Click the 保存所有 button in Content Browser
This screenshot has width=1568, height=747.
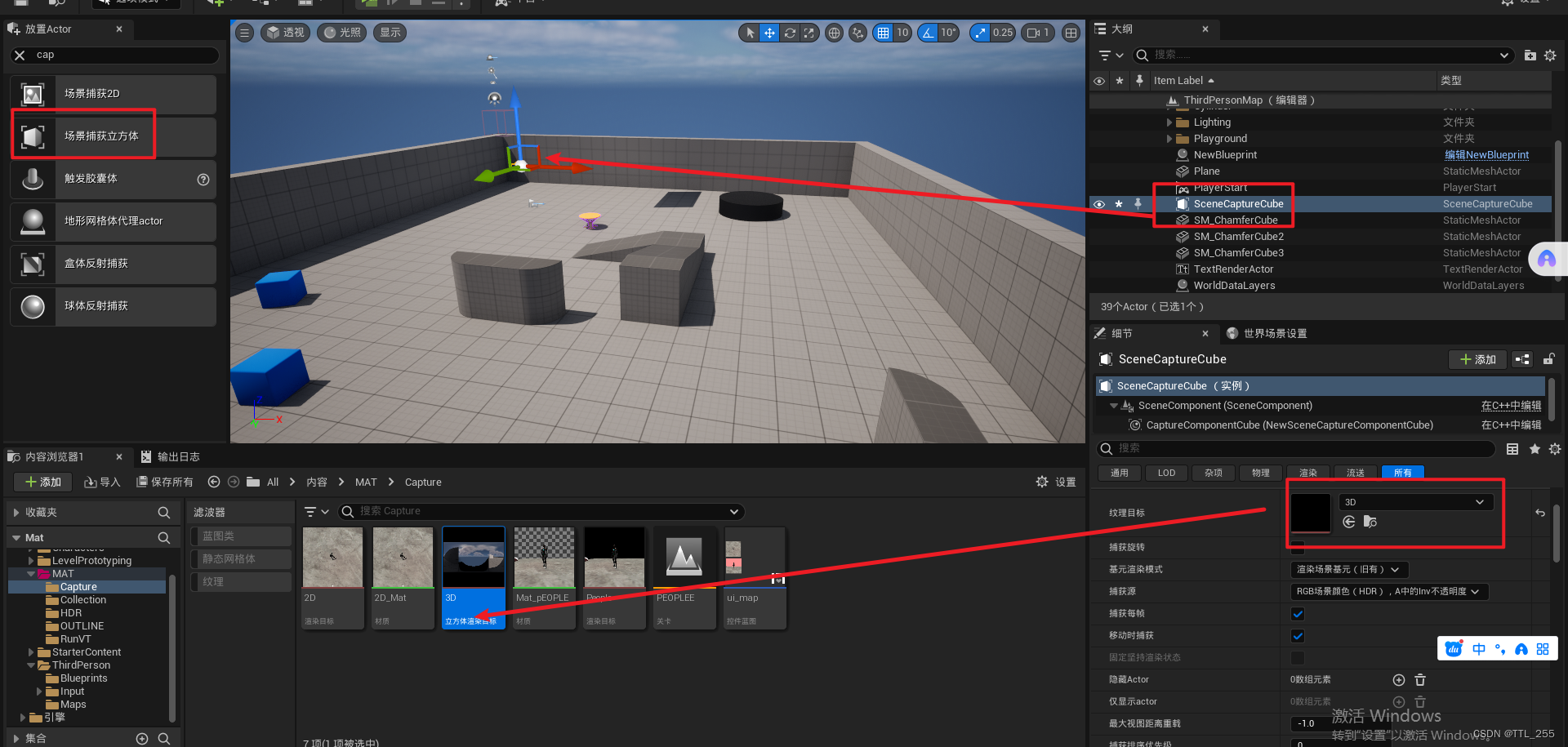165,482
